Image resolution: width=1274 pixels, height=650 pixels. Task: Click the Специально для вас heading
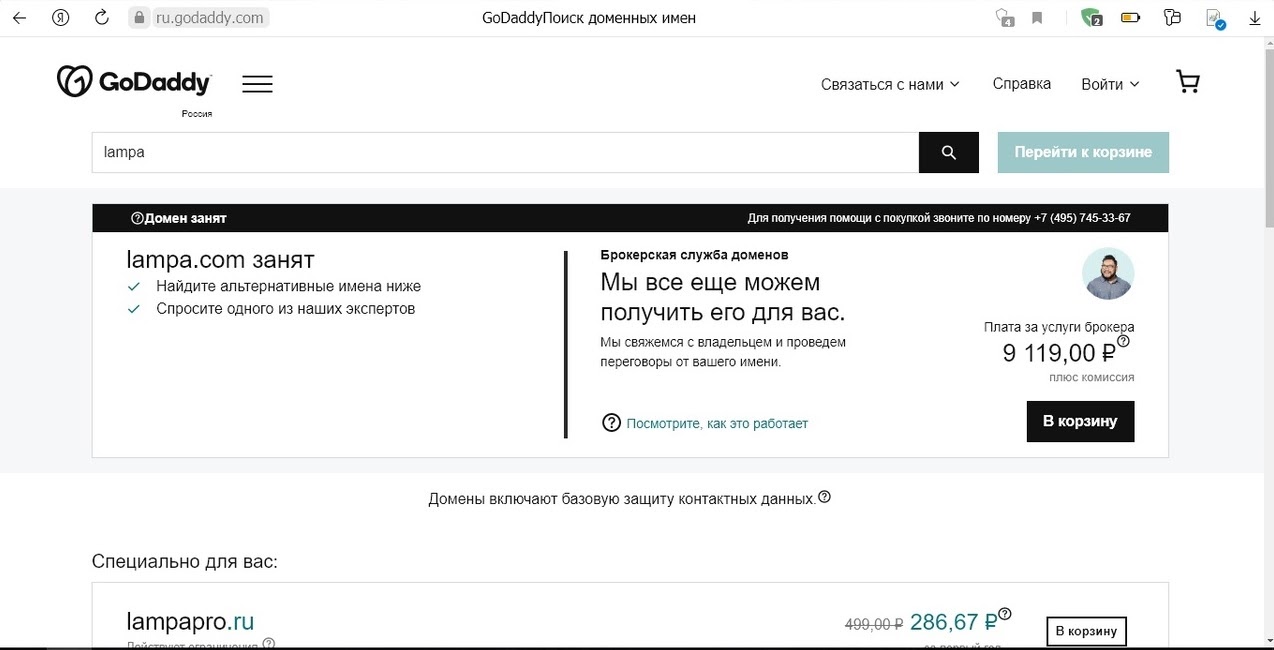tap(184, 561)
